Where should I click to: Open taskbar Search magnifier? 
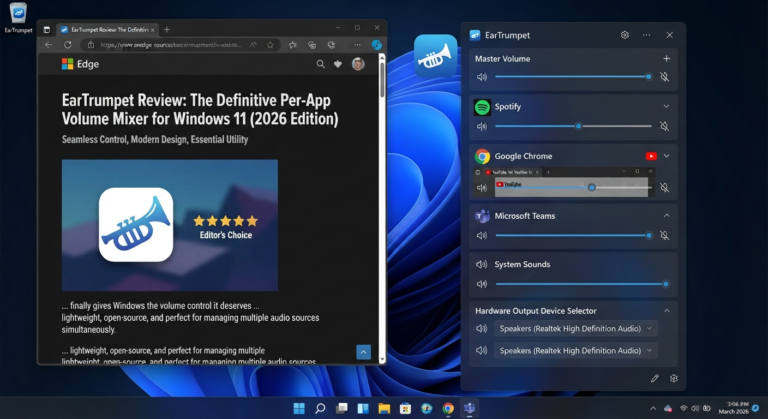pos(320,408)
